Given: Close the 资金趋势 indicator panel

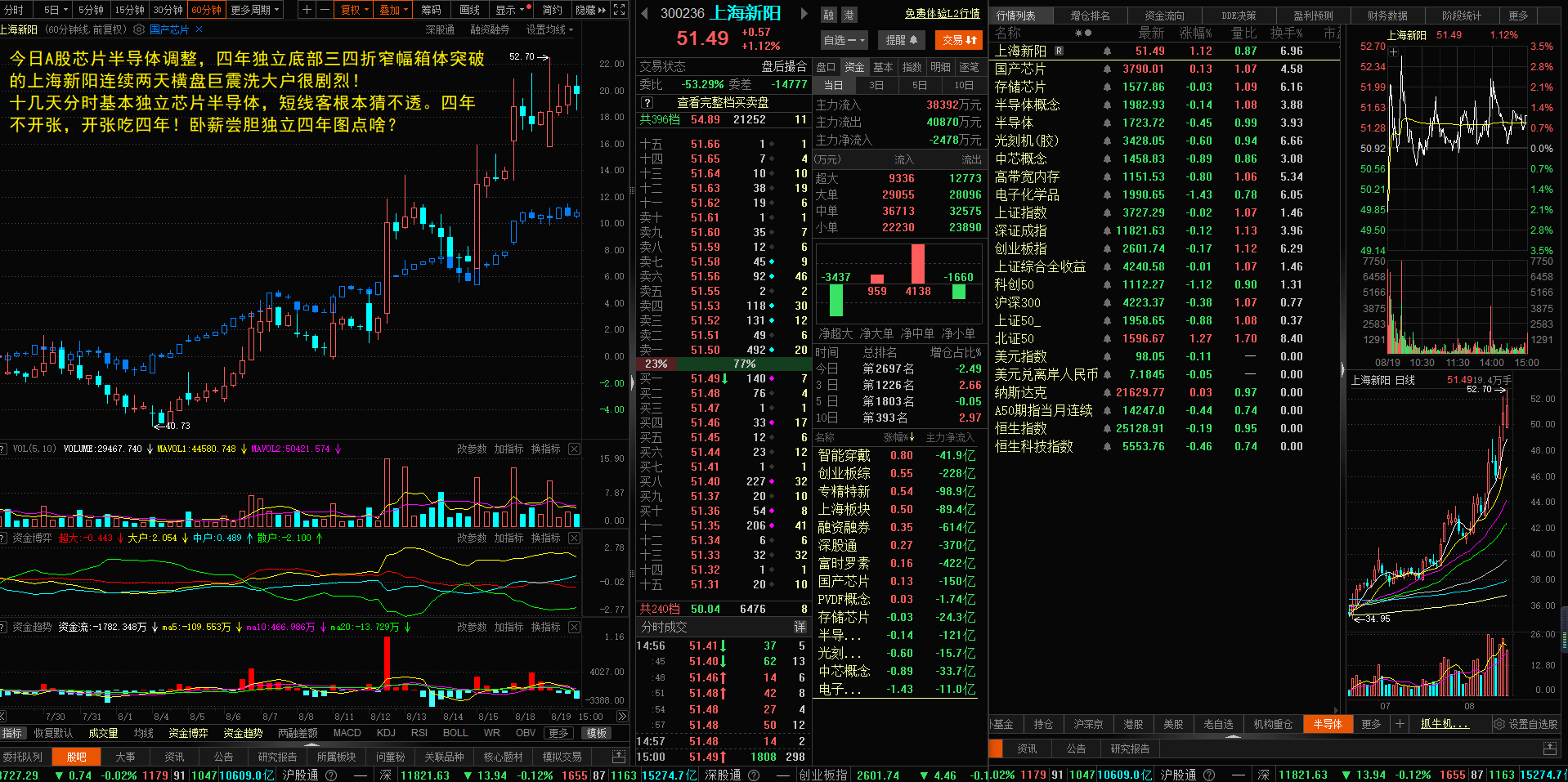Looking at the screenshot, I should pyautogui.click(x=575, y=627).
